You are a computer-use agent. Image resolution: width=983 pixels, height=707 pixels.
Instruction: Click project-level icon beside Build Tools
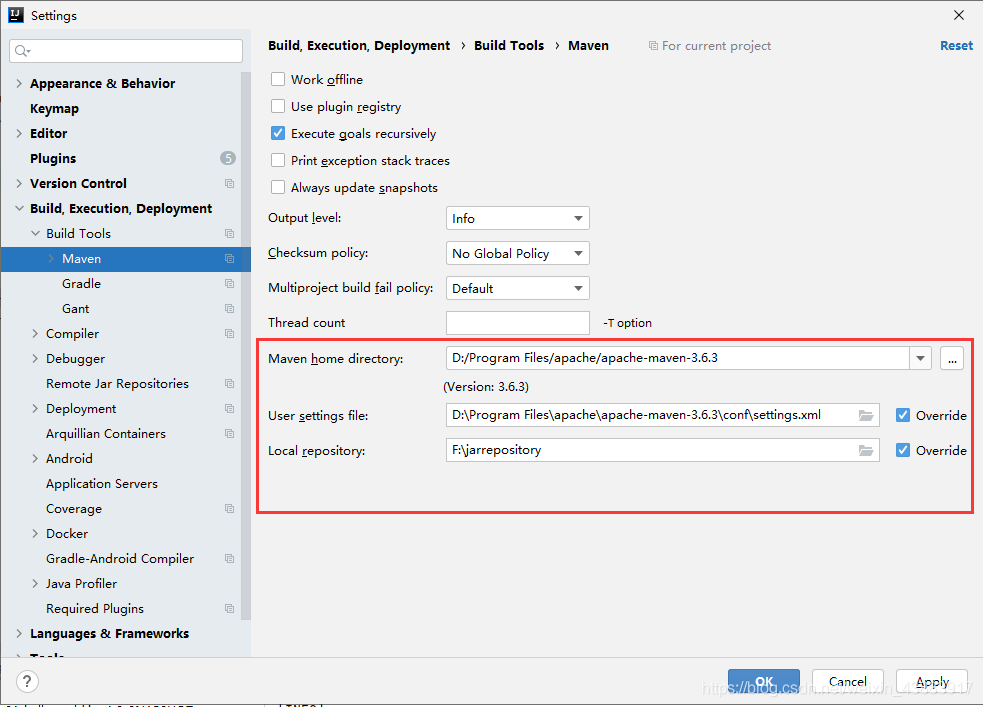pos(229,234)
